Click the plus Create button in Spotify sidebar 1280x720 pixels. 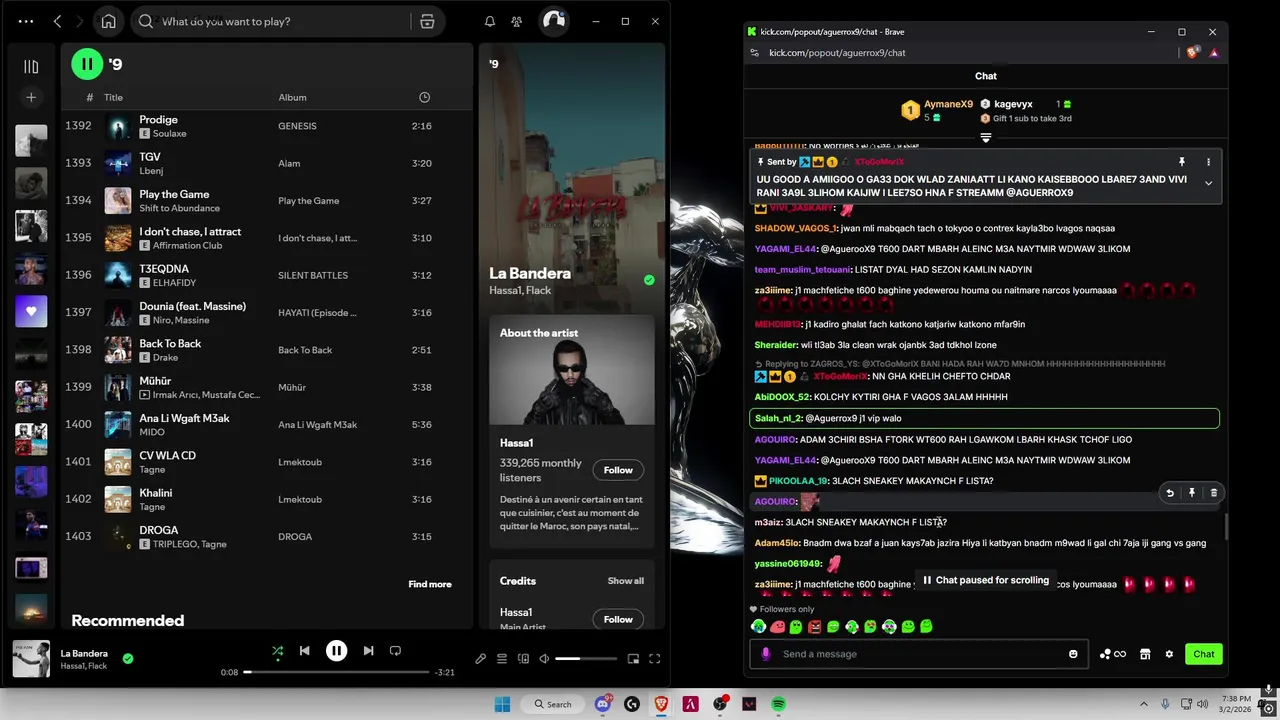[31, 97]
